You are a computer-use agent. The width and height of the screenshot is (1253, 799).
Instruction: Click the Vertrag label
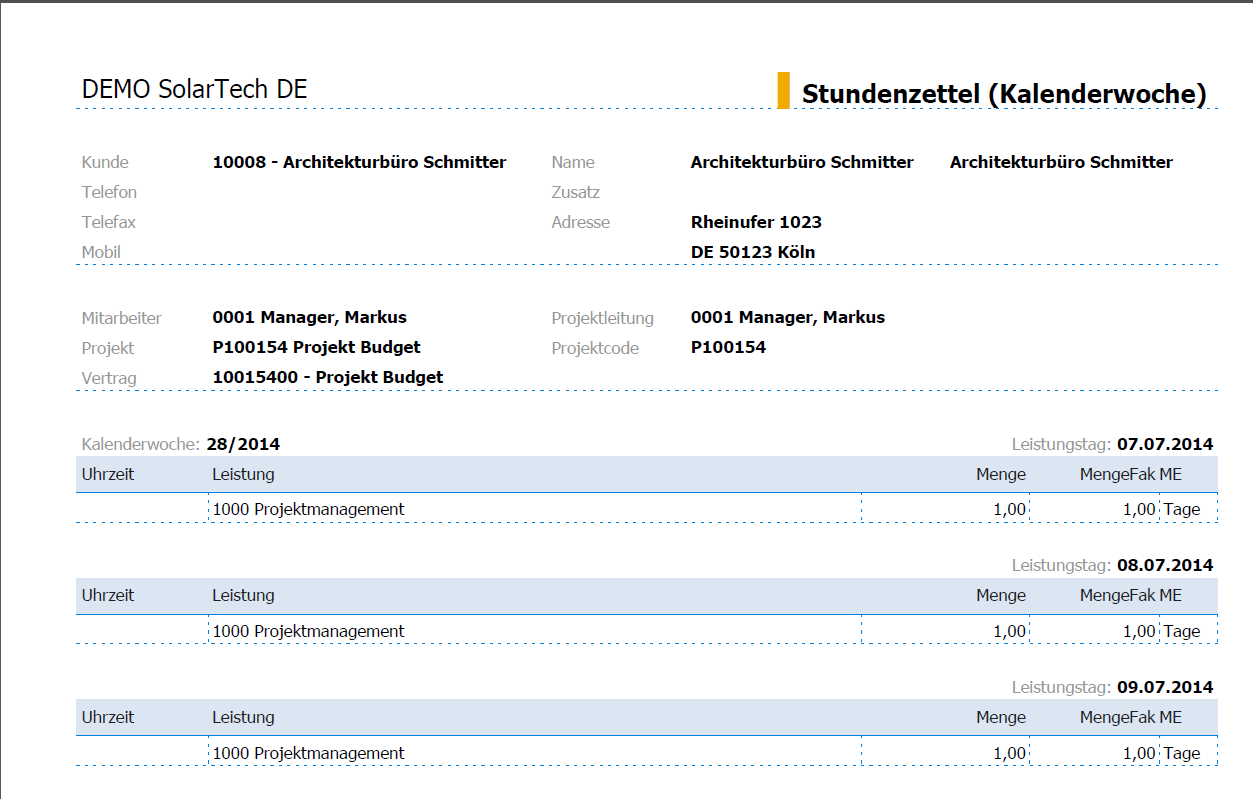108,378
